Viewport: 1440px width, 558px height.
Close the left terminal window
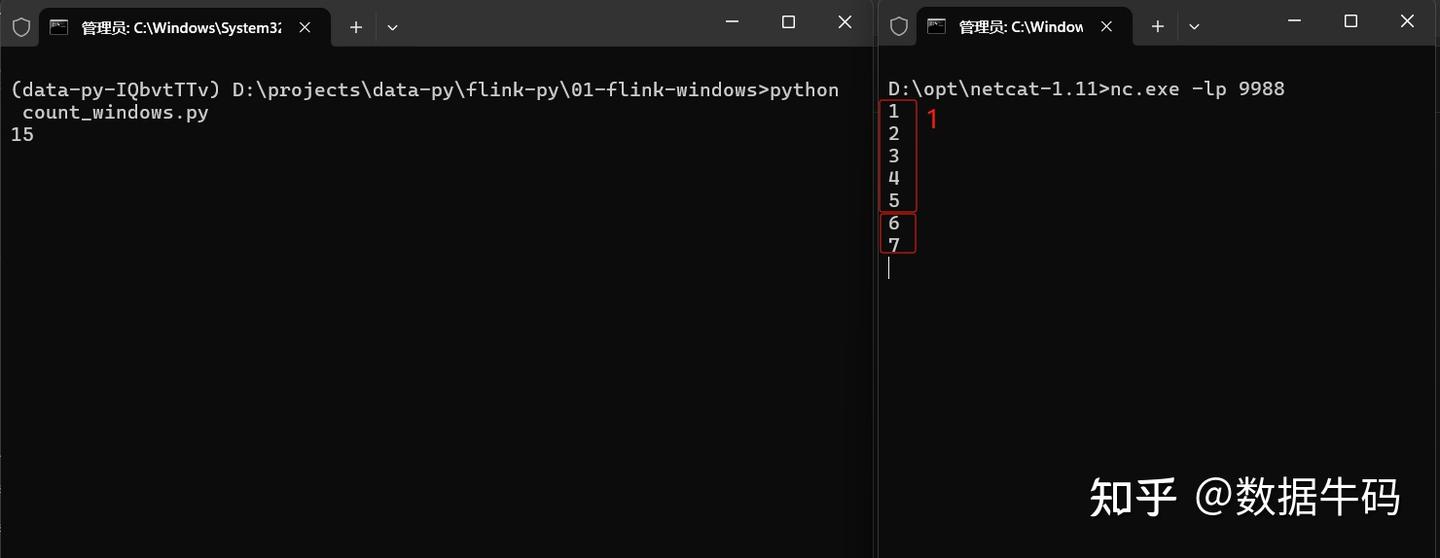click(844, 22)
